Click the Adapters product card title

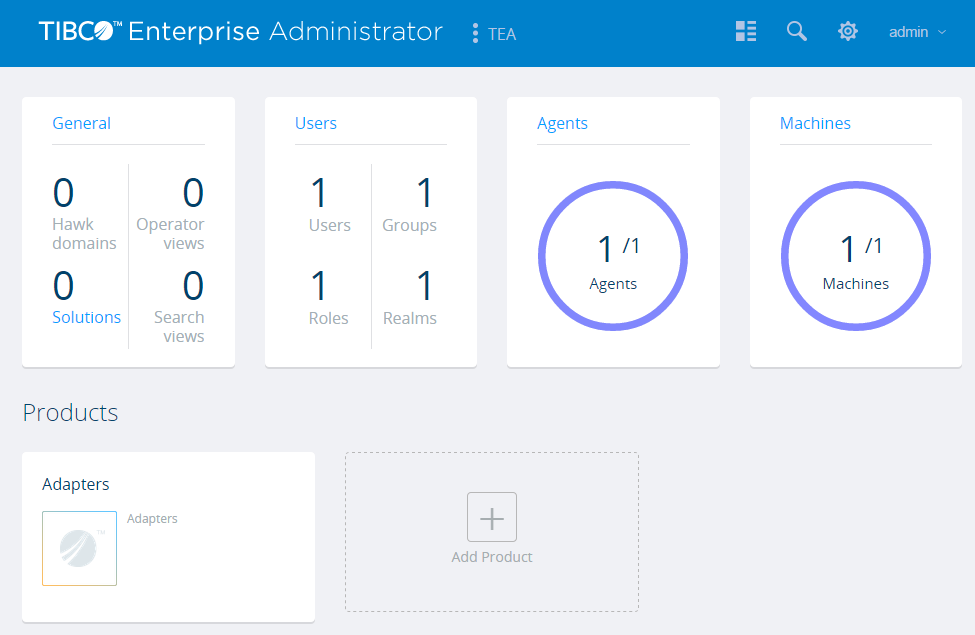(76, 484)
